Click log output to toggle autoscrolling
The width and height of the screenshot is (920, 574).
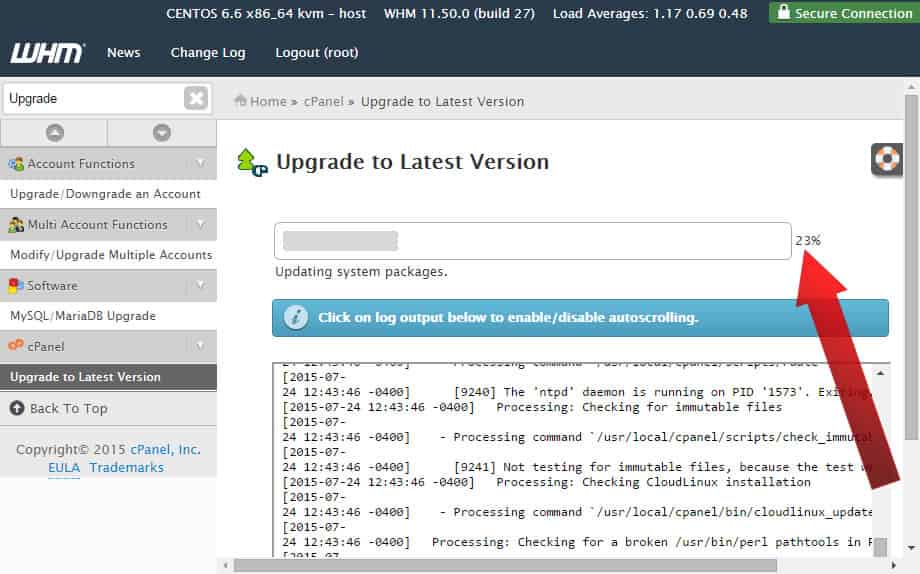pos(573,460)
